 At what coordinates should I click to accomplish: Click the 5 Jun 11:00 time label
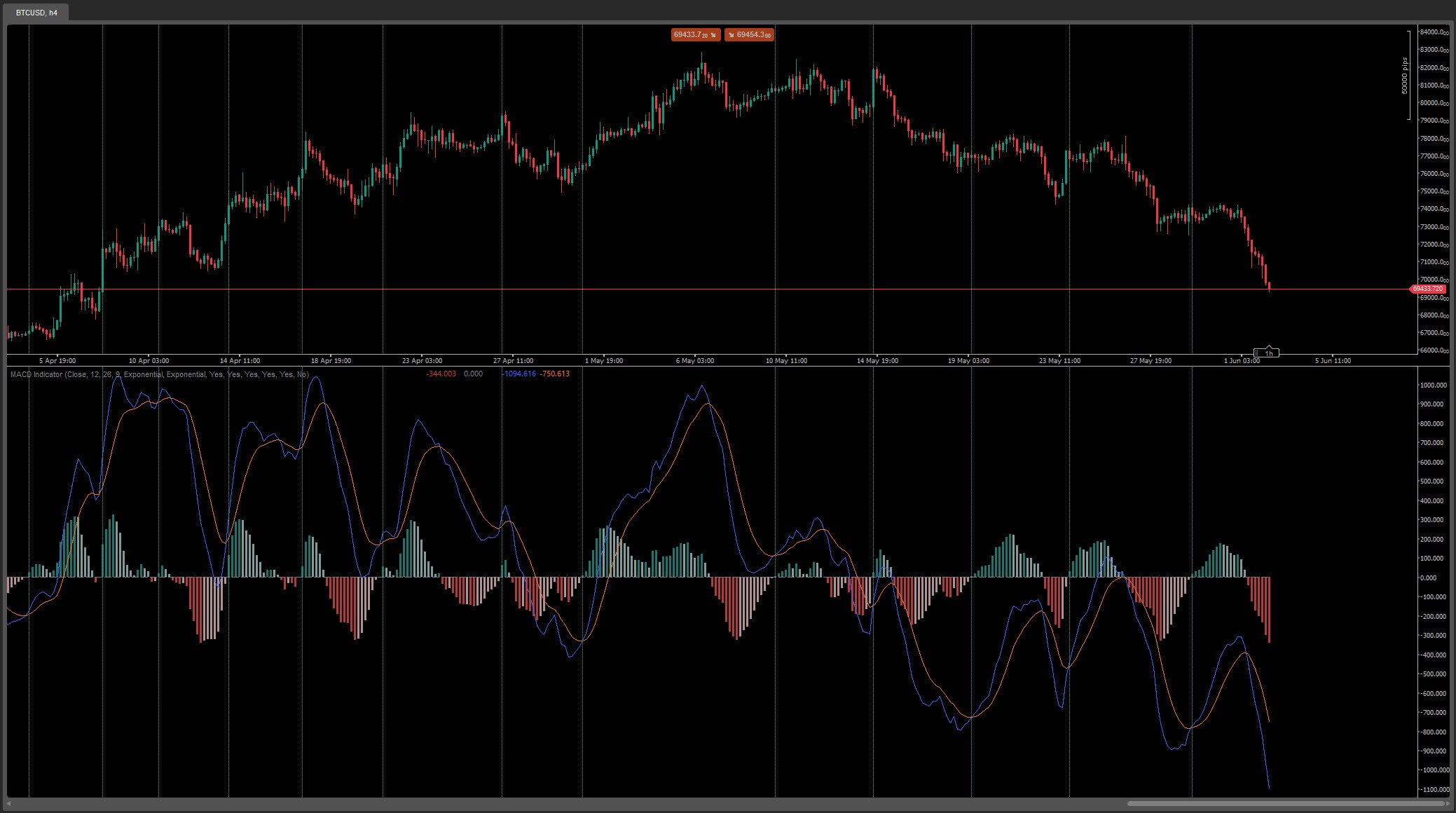pyautogui.click(x=1333, y=361)
